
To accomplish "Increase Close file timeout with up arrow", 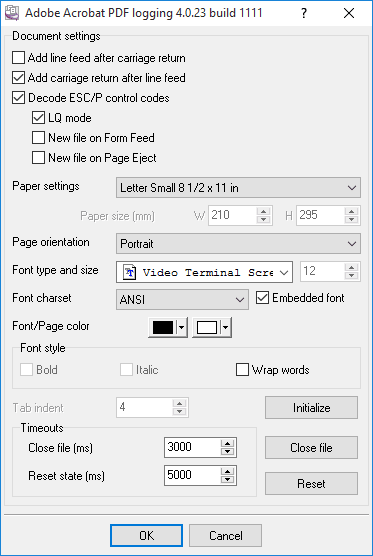I will (227, 444).
